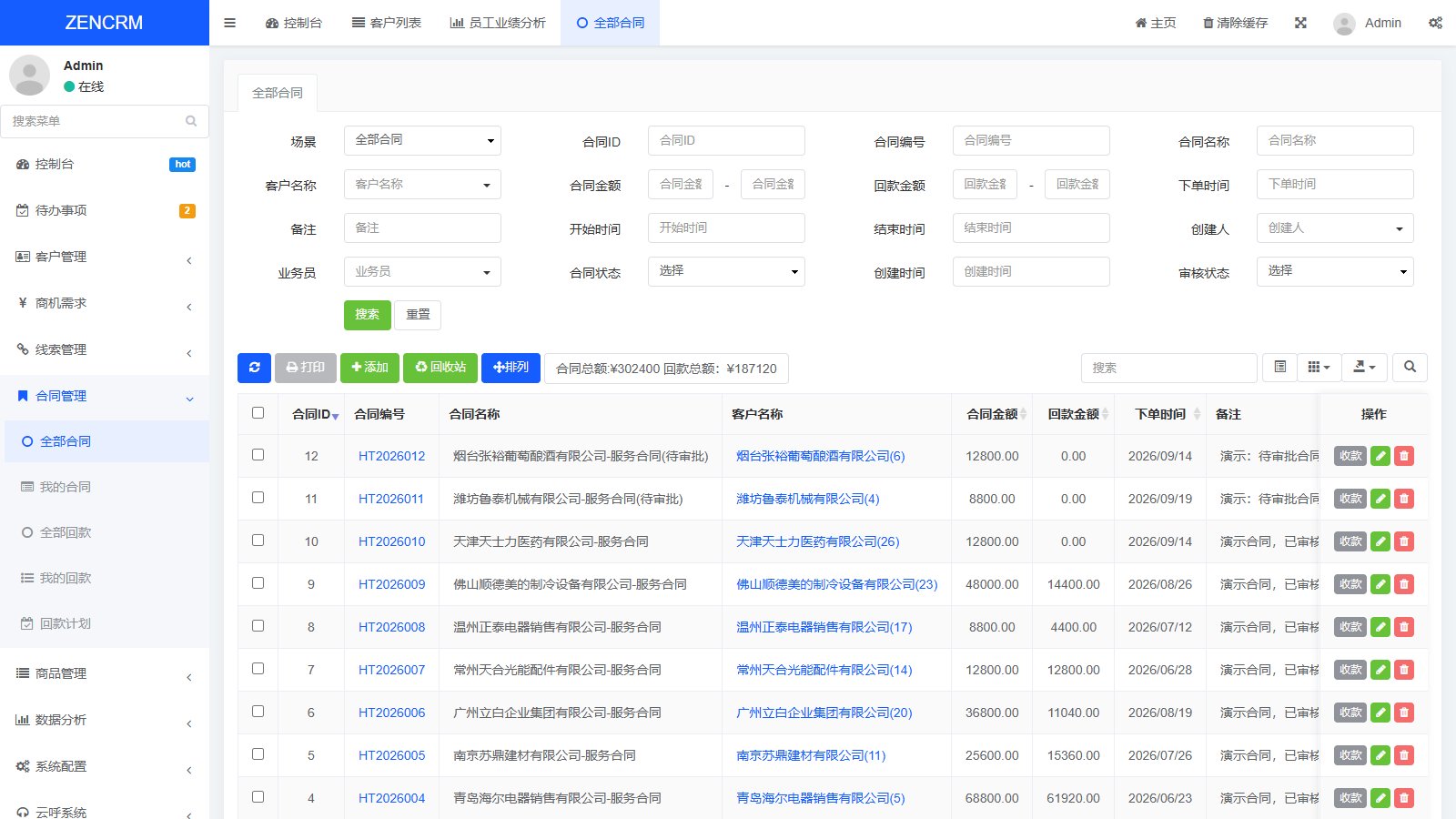Click the green 添加 button
The height and width of the screenshot is (819, 1456).
(x=369, y=368)
